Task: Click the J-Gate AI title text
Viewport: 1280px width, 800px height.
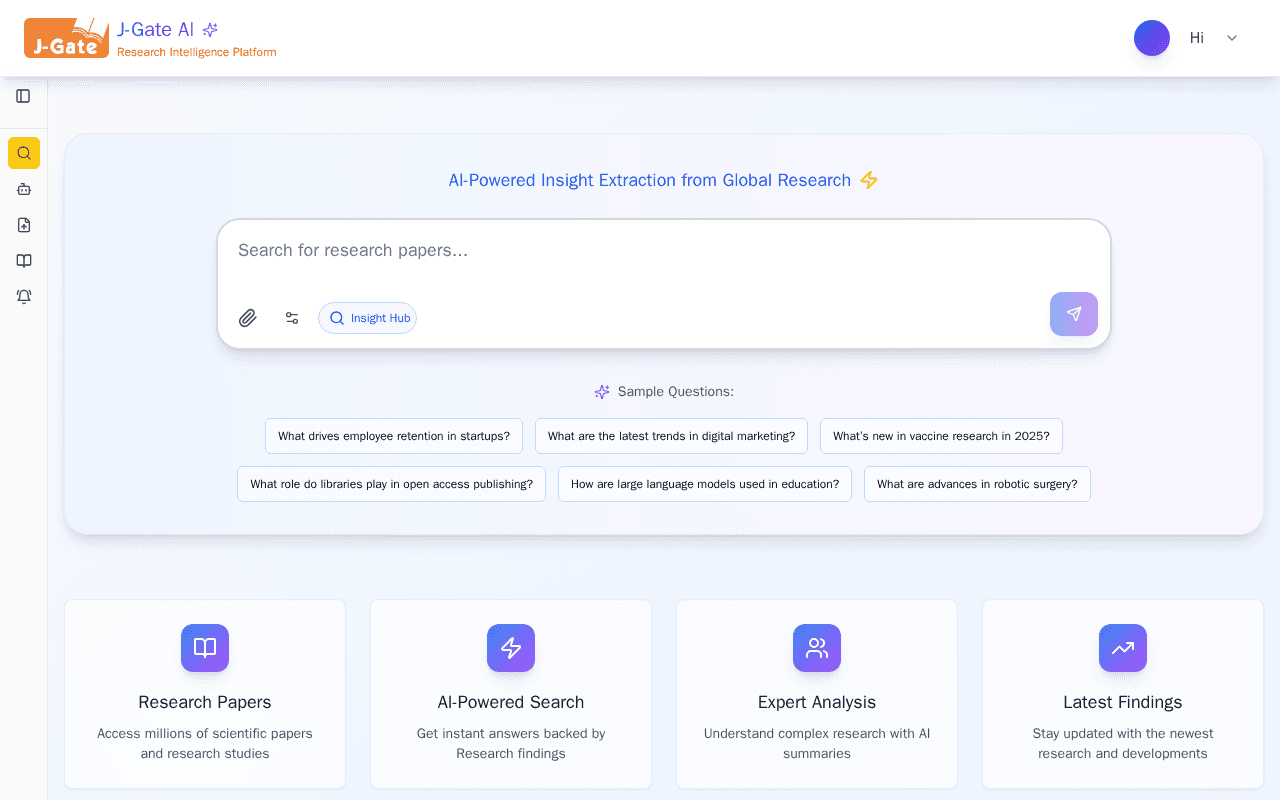Action: [x=156, y=30]
